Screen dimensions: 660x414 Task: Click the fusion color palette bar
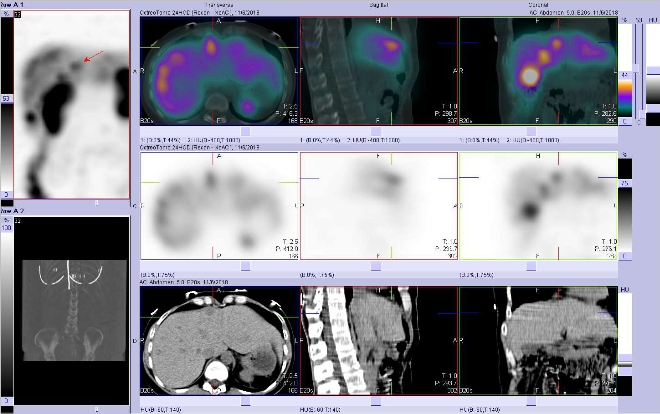[625, 98]
